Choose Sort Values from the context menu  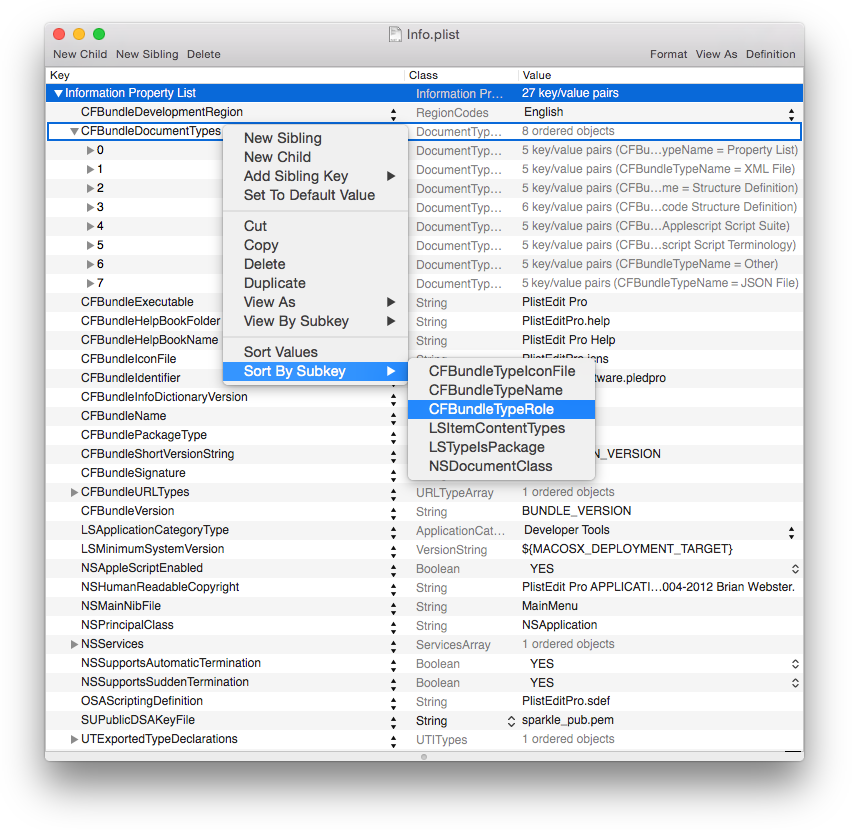pos(280,352)
